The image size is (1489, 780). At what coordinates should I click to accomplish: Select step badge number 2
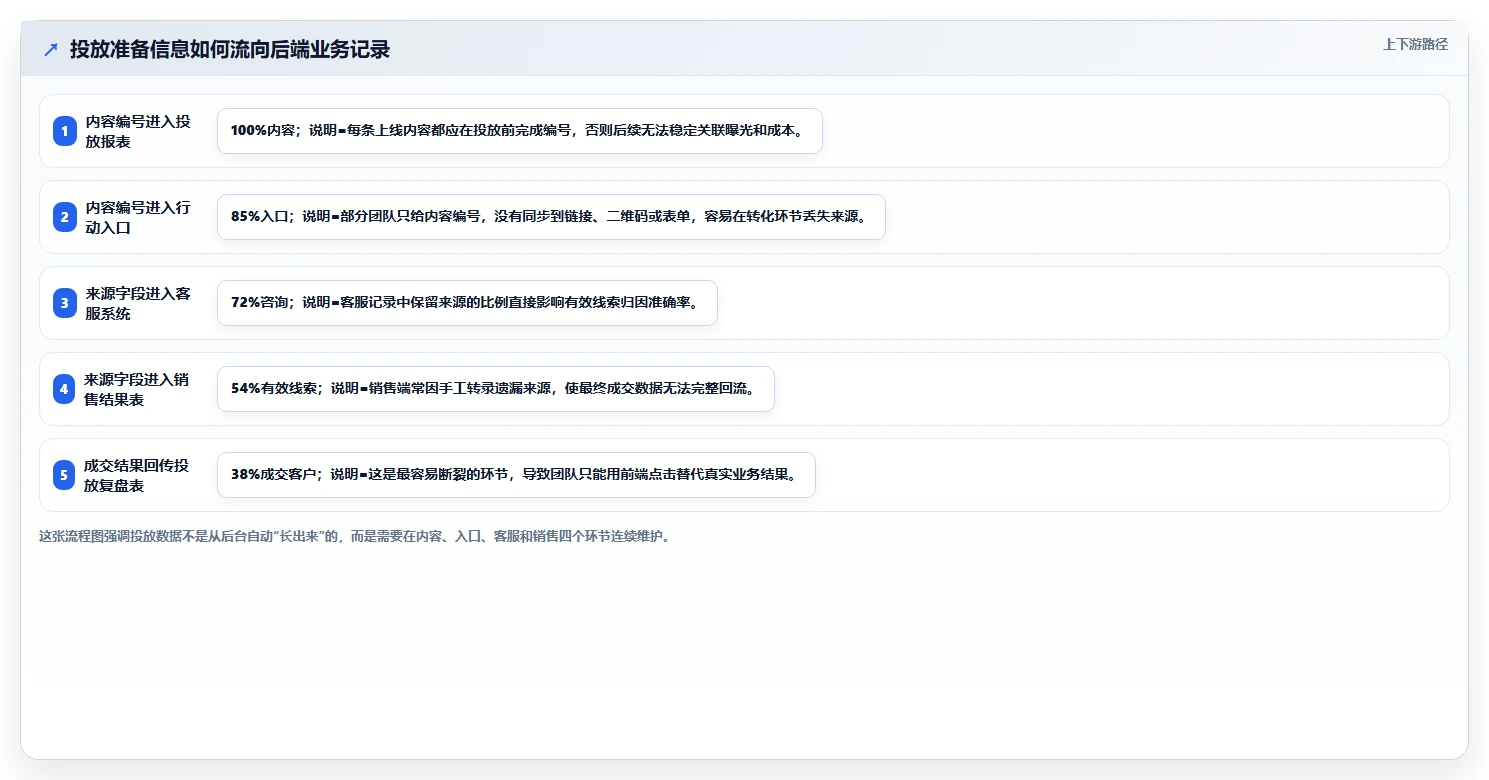[65, 217]
